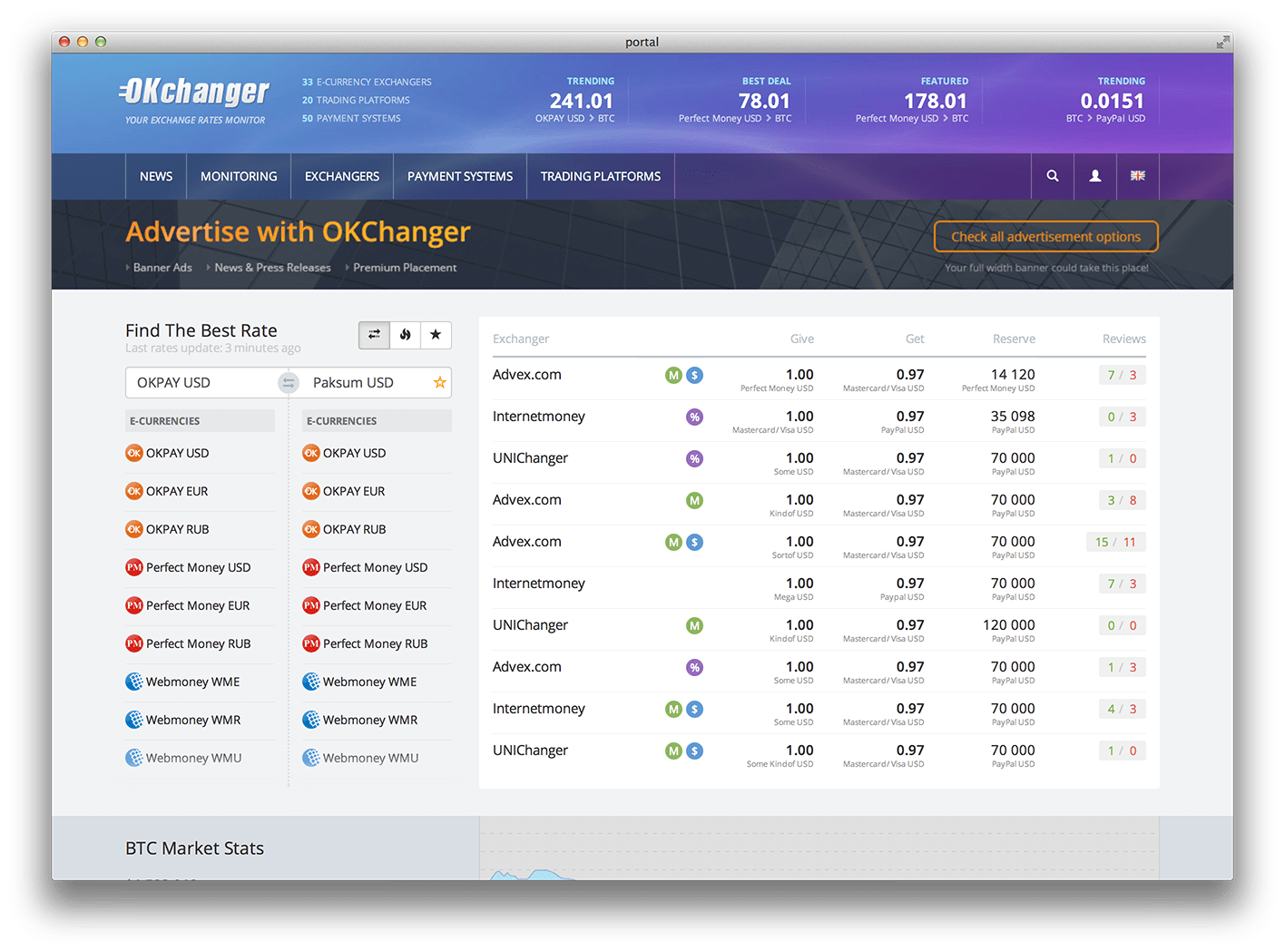The width and height of the screenshot is (1285, 952).
Task: Open trending rate 241.01 OKPAY USD to BTC
Action: 574,101
